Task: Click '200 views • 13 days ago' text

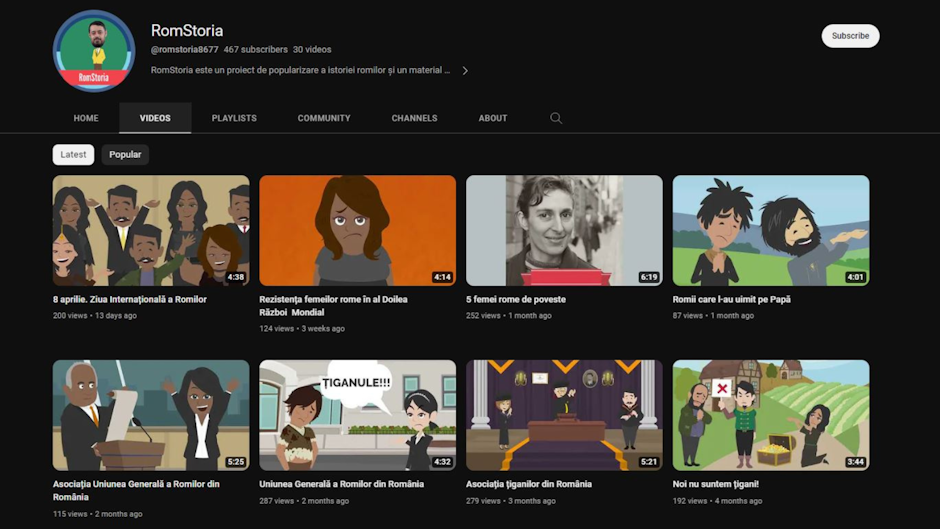Action: pos(95,315)
